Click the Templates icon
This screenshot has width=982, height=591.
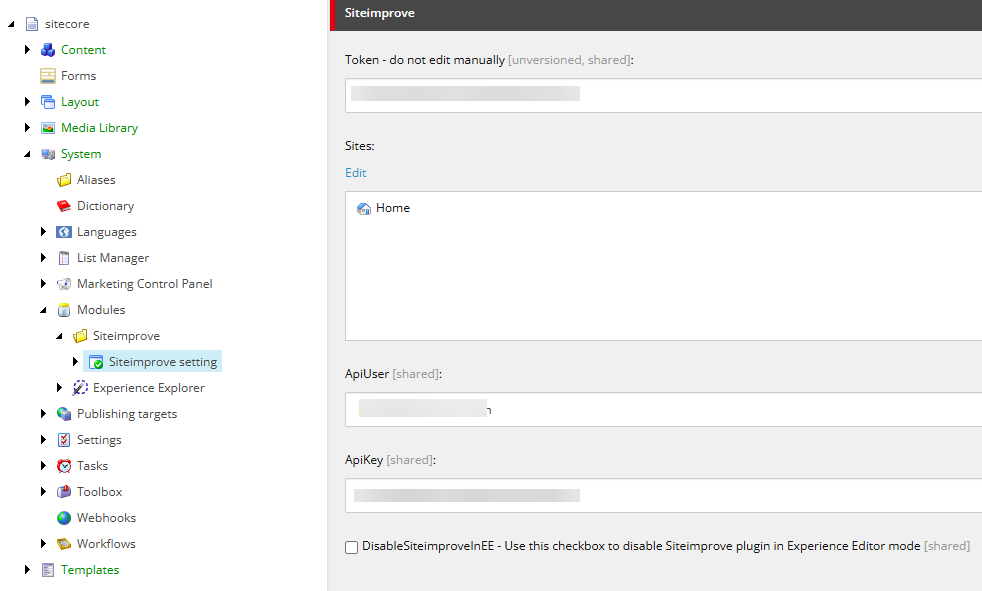coord(48,570)
